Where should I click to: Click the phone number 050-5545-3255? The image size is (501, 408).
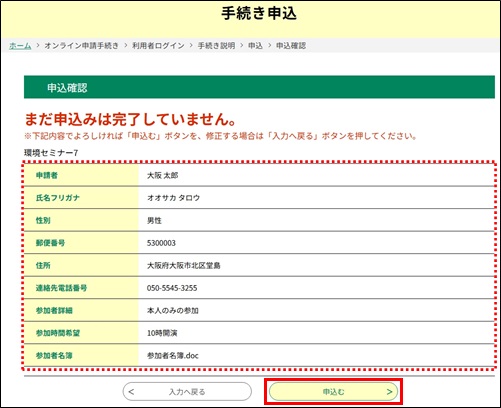[172, 288]
